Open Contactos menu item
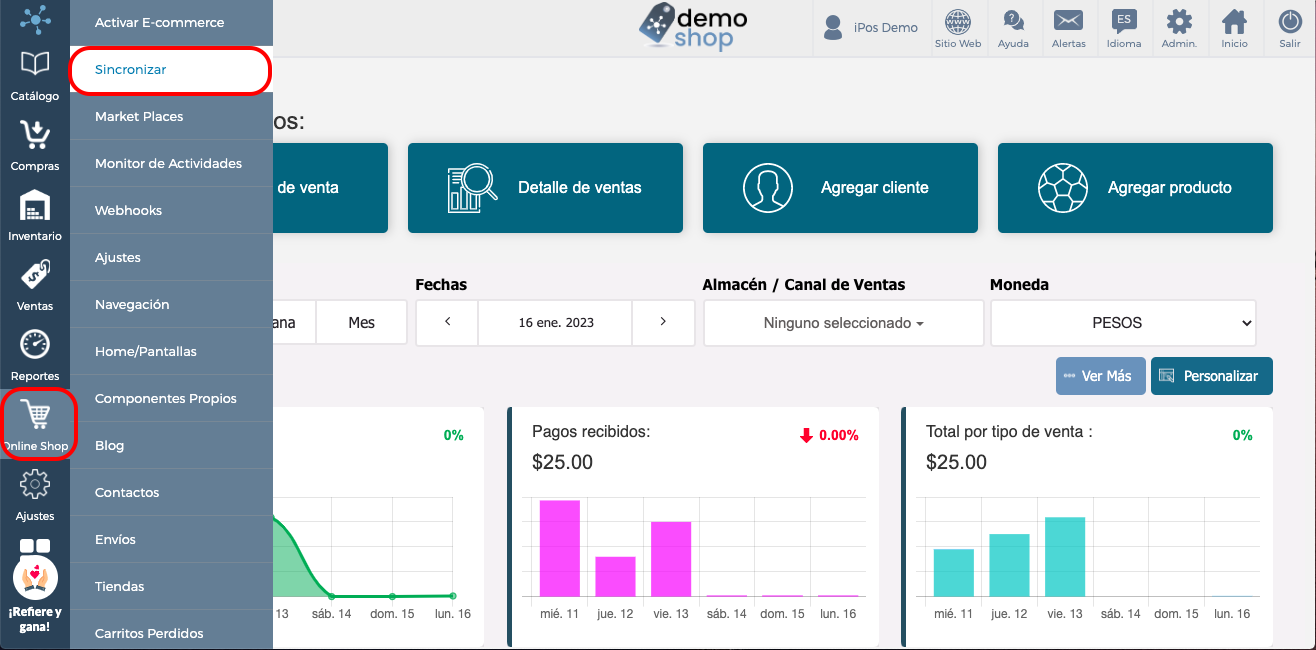The width and height of the screenshot is (1316, 650). click(x=171, y=492)
